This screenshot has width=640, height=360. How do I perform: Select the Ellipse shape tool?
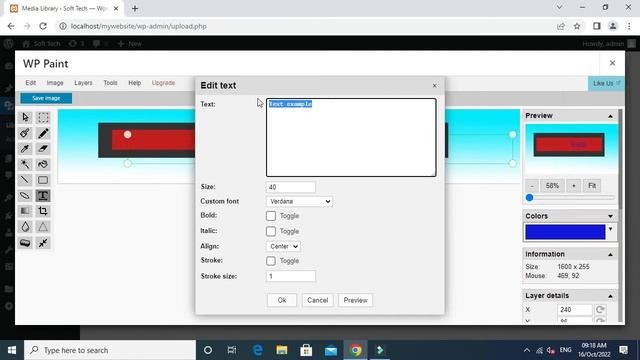coord(25,196)
